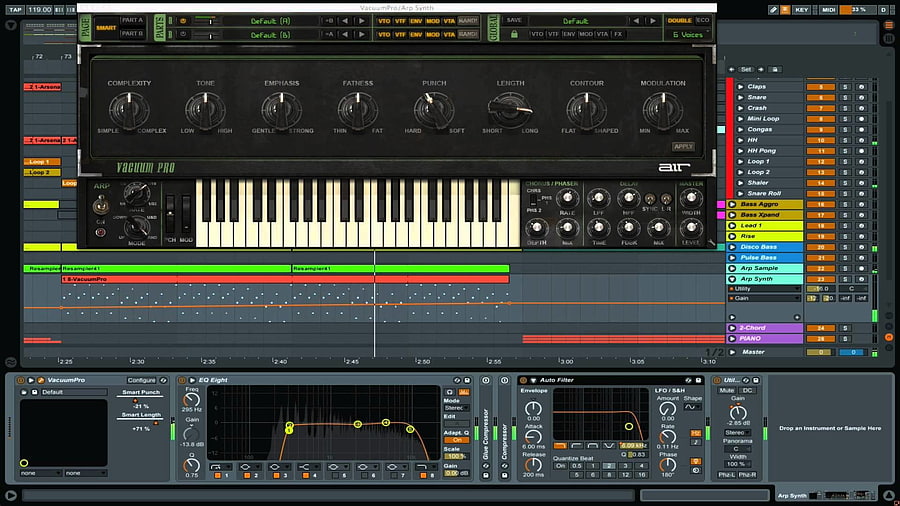The height and width of the screenshot is (506, 900).
Task: Toggle Quantize Beat On in Auto Filter
Action: coord(560,466)
